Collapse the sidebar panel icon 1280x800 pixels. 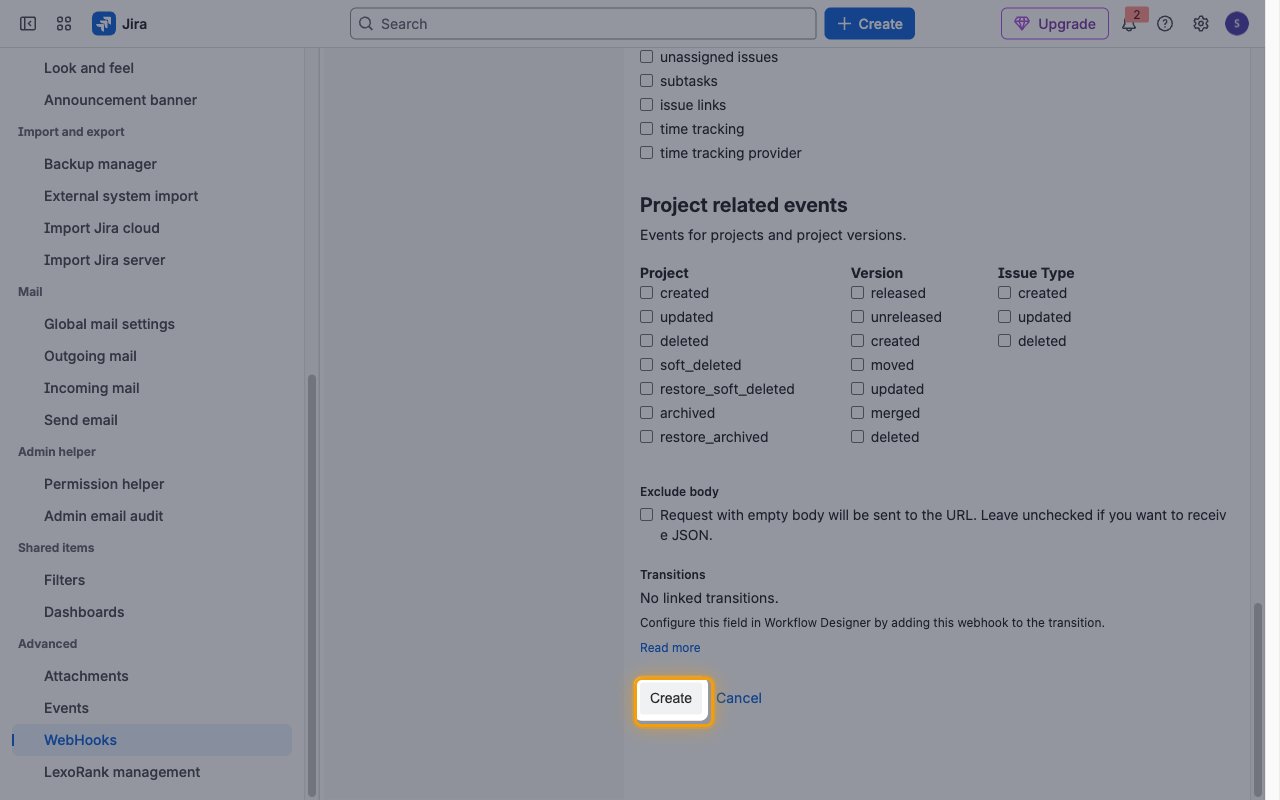[x=28, y=24]
